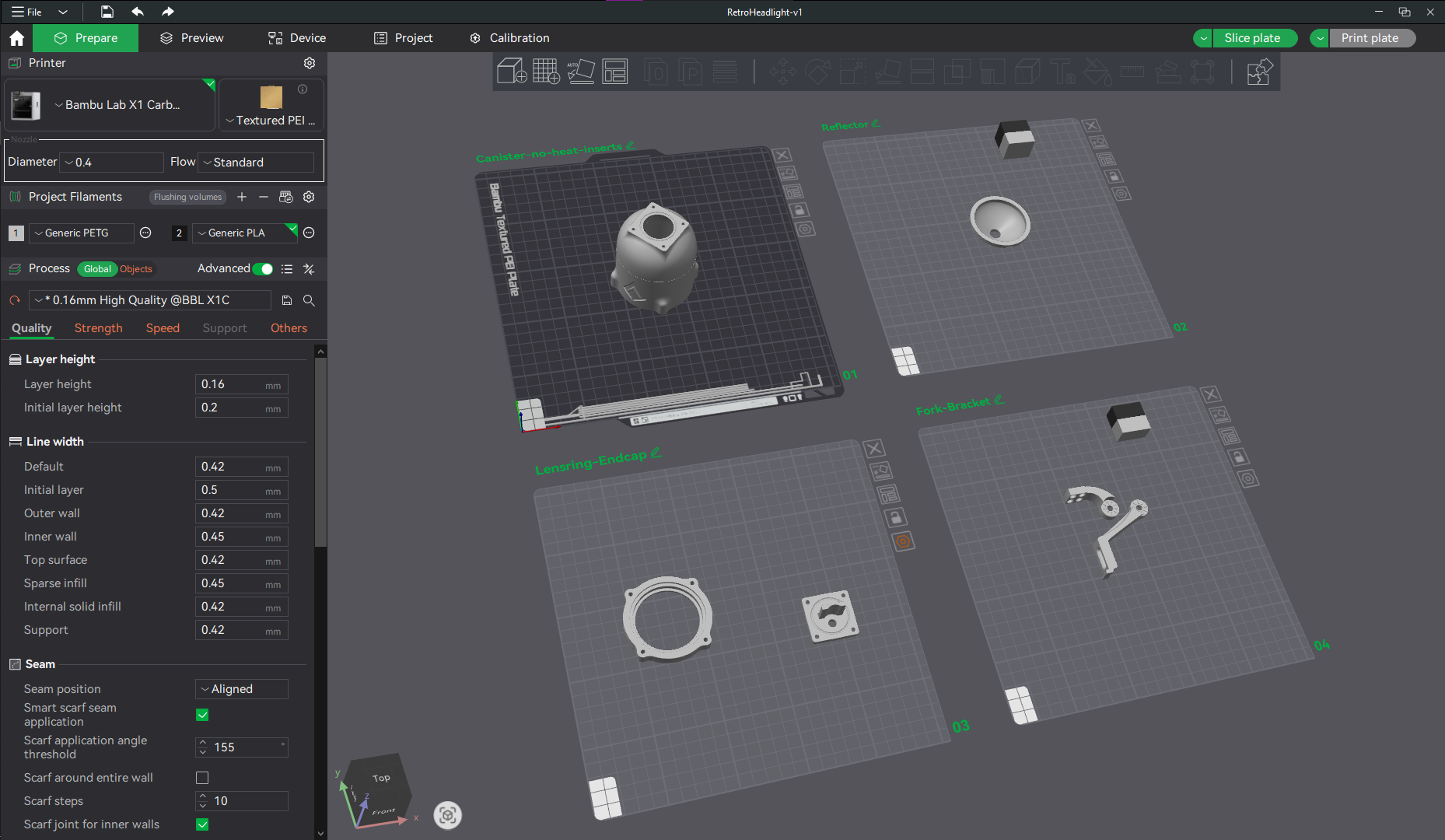
Task: Uncheck Scarf joint for inner walls
Action: coord(202,824)
